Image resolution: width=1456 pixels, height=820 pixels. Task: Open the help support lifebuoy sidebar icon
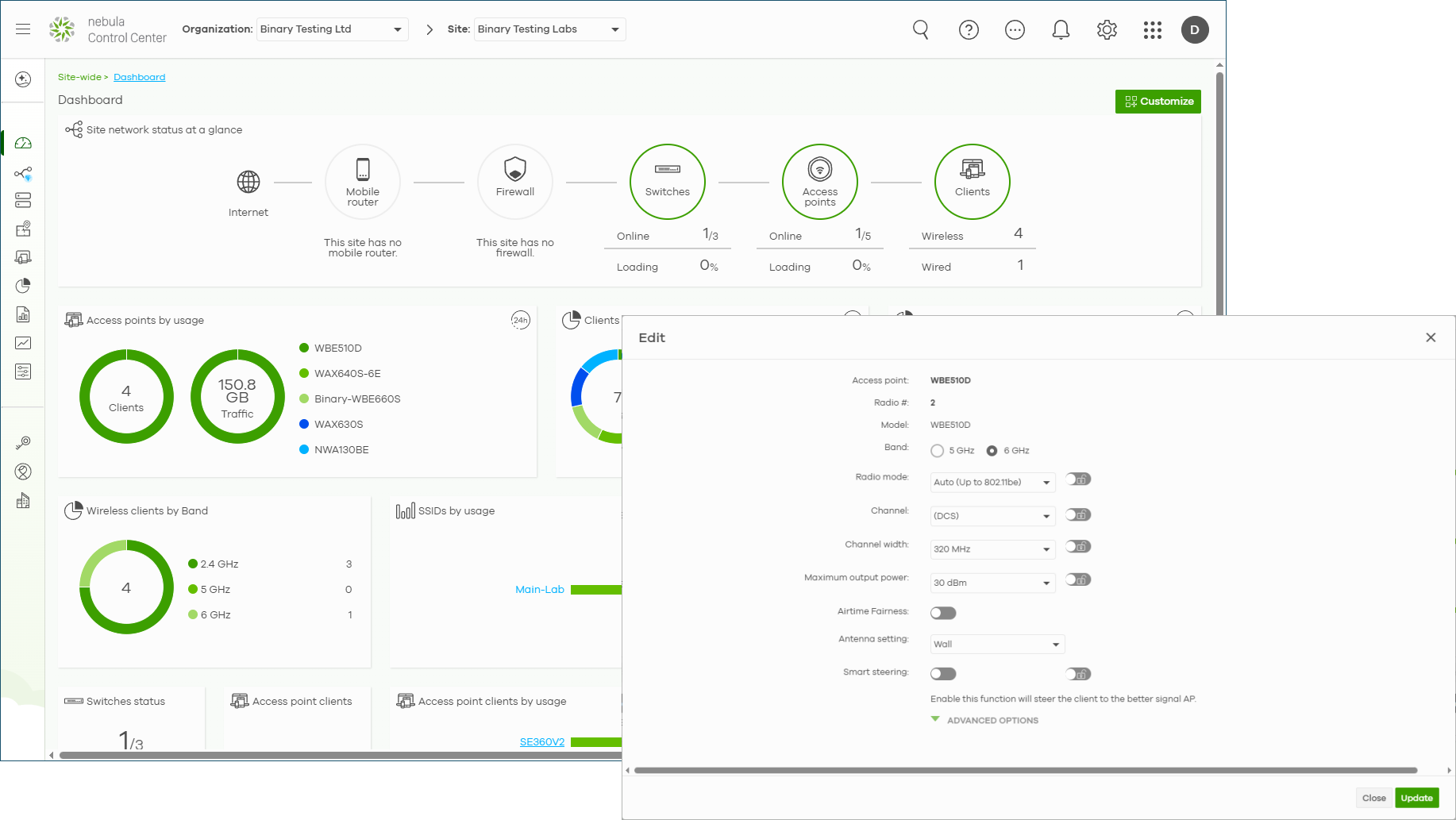[x=23, y=472]
